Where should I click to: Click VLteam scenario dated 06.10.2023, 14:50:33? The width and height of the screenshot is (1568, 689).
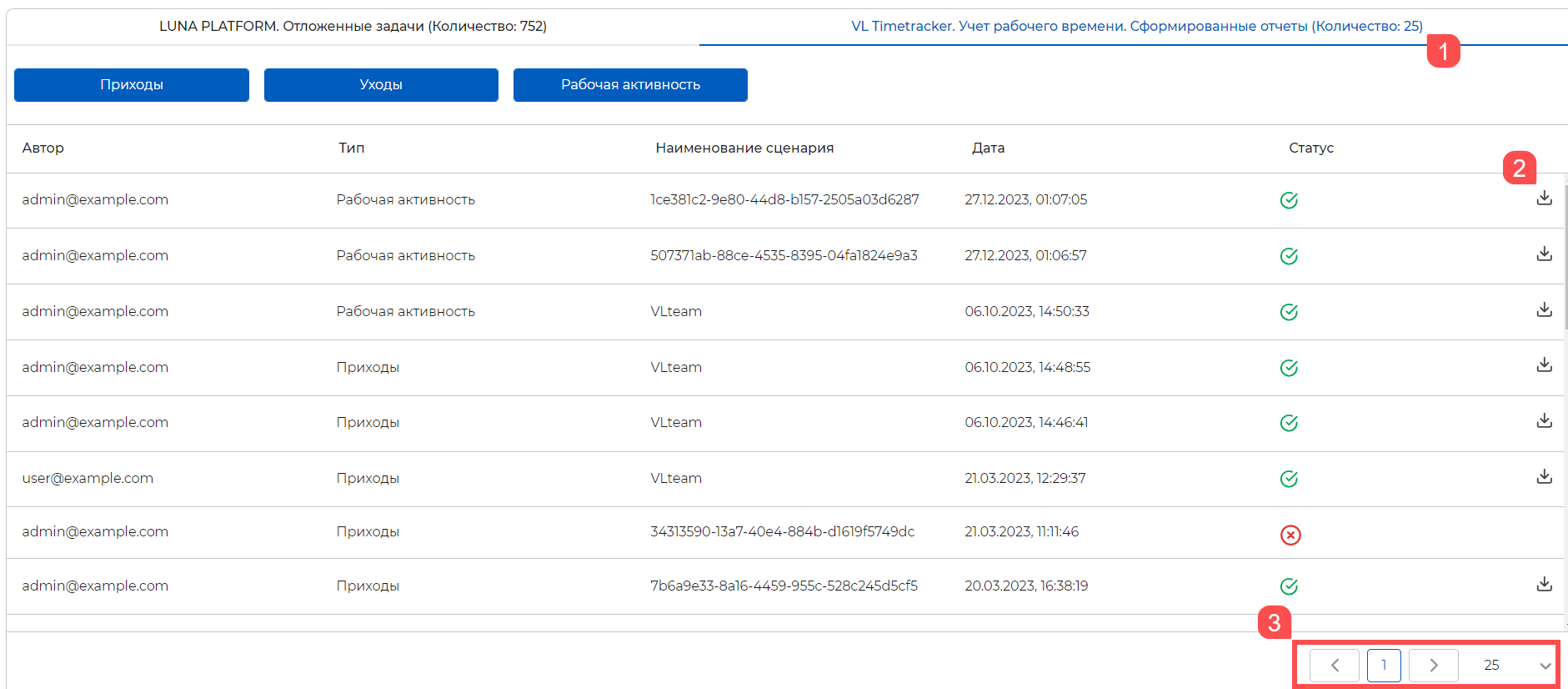point(676,311)
